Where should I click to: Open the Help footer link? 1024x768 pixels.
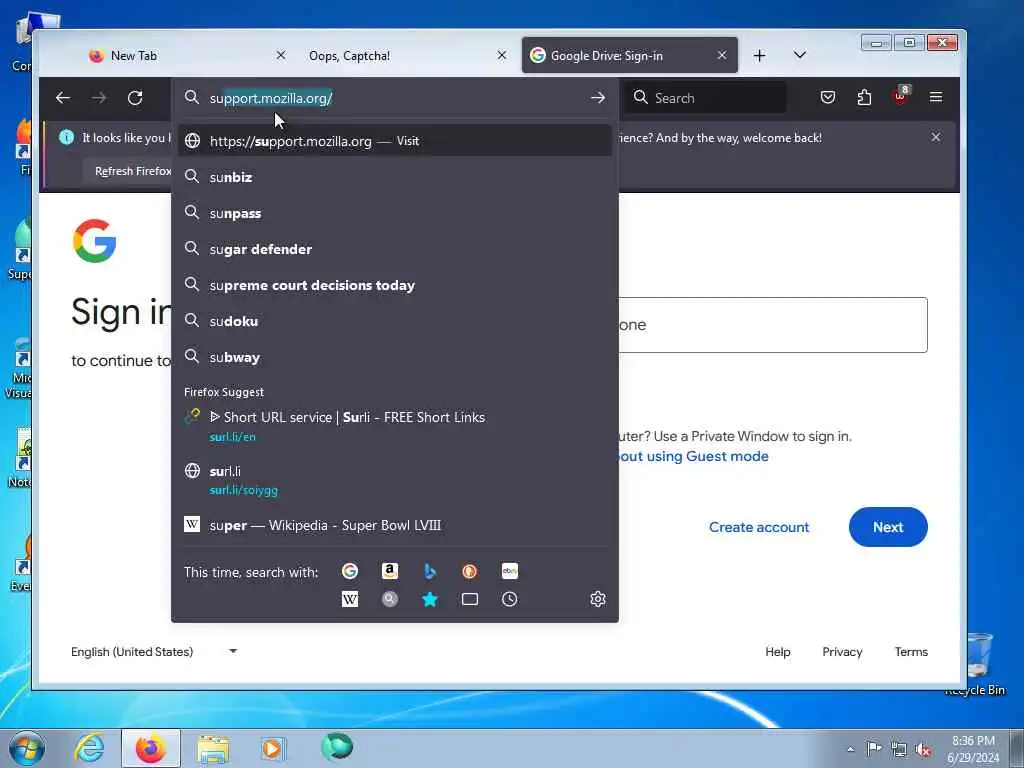tap(778, 652)
